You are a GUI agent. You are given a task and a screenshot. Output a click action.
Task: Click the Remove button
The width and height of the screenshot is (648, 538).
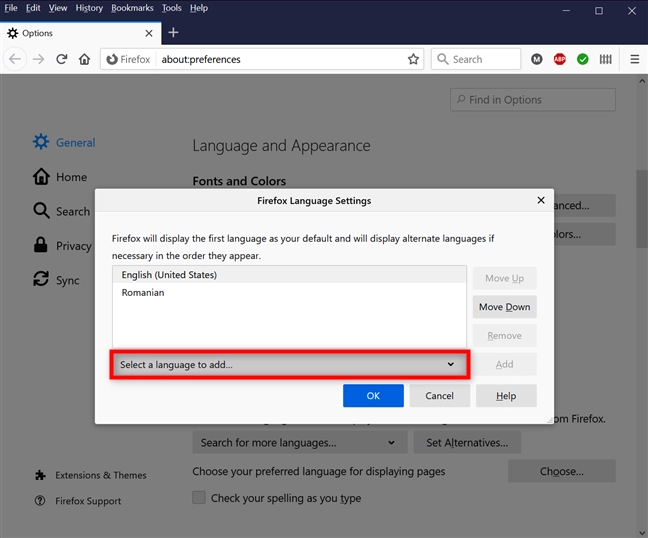click(505, 336)
